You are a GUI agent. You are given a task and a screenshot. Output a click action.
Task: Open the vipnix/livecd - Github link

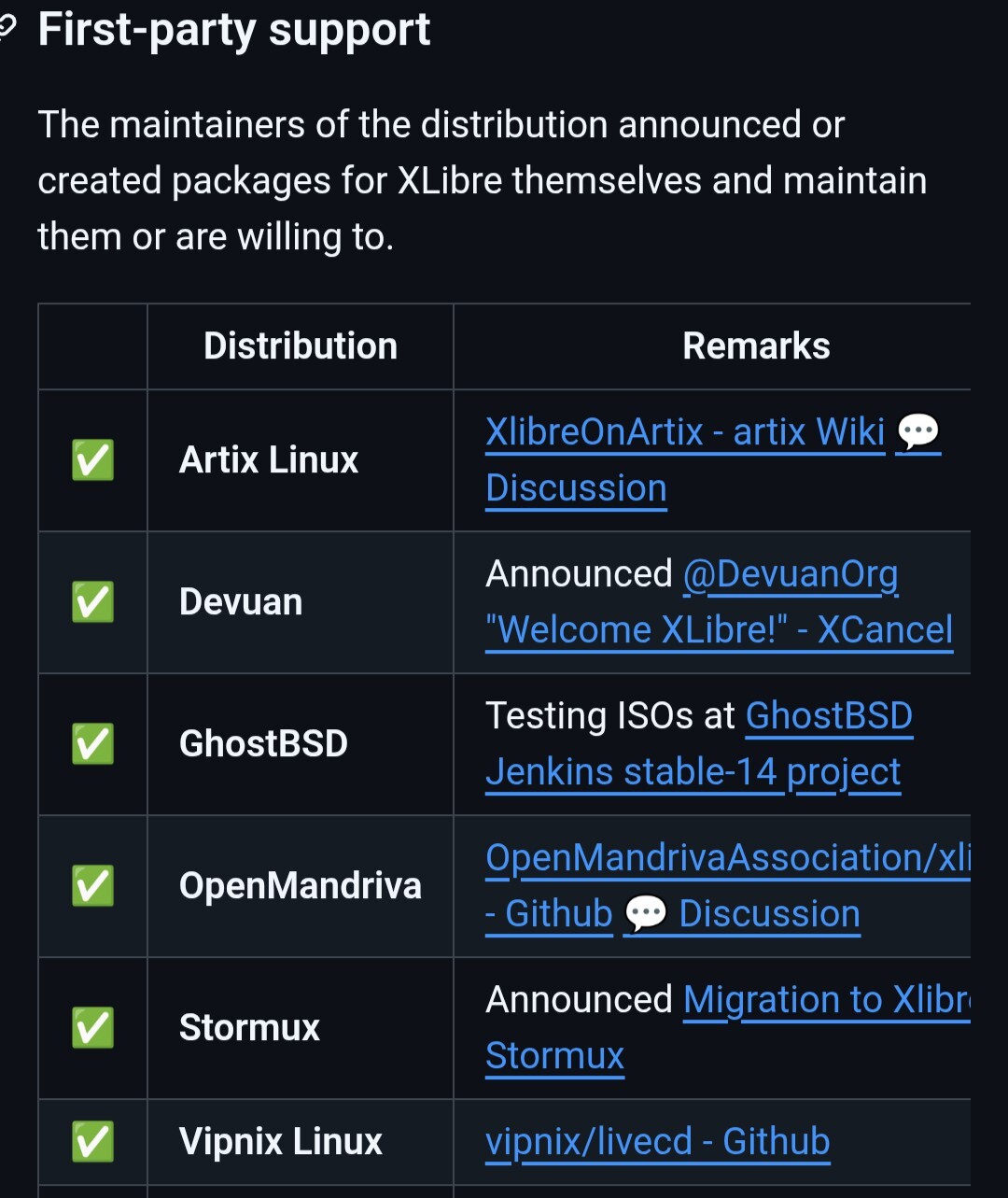[x=657, y=1142]
